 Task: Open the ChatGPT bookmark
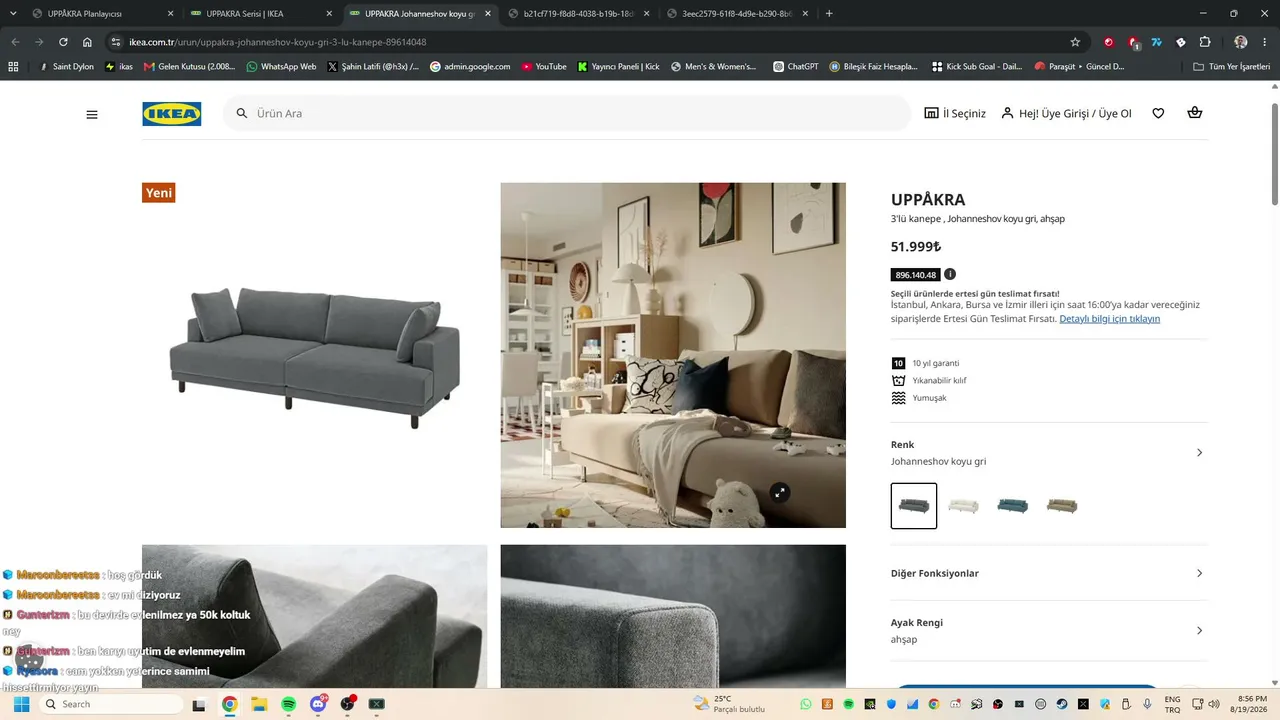(x=795, y=67)
